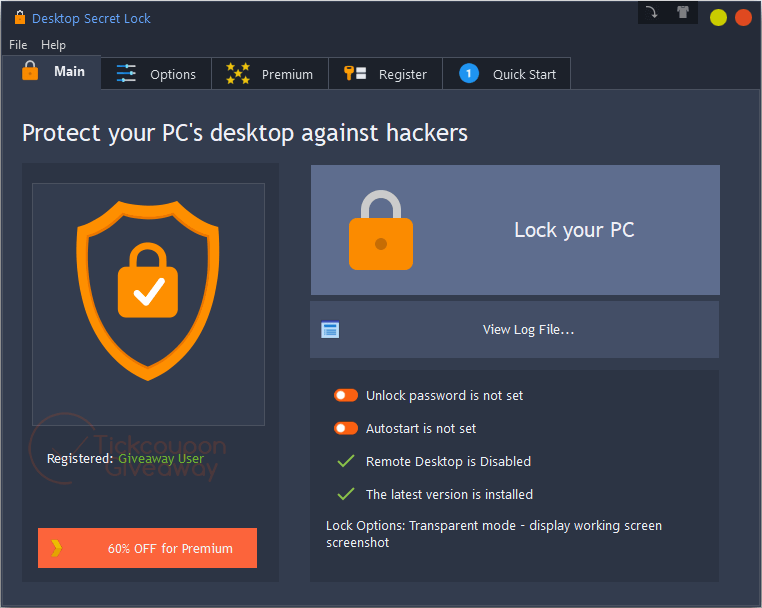The width and height of the screenshot is (762, 608).
Task: Go to the Register tab
Action: point(385,74)
